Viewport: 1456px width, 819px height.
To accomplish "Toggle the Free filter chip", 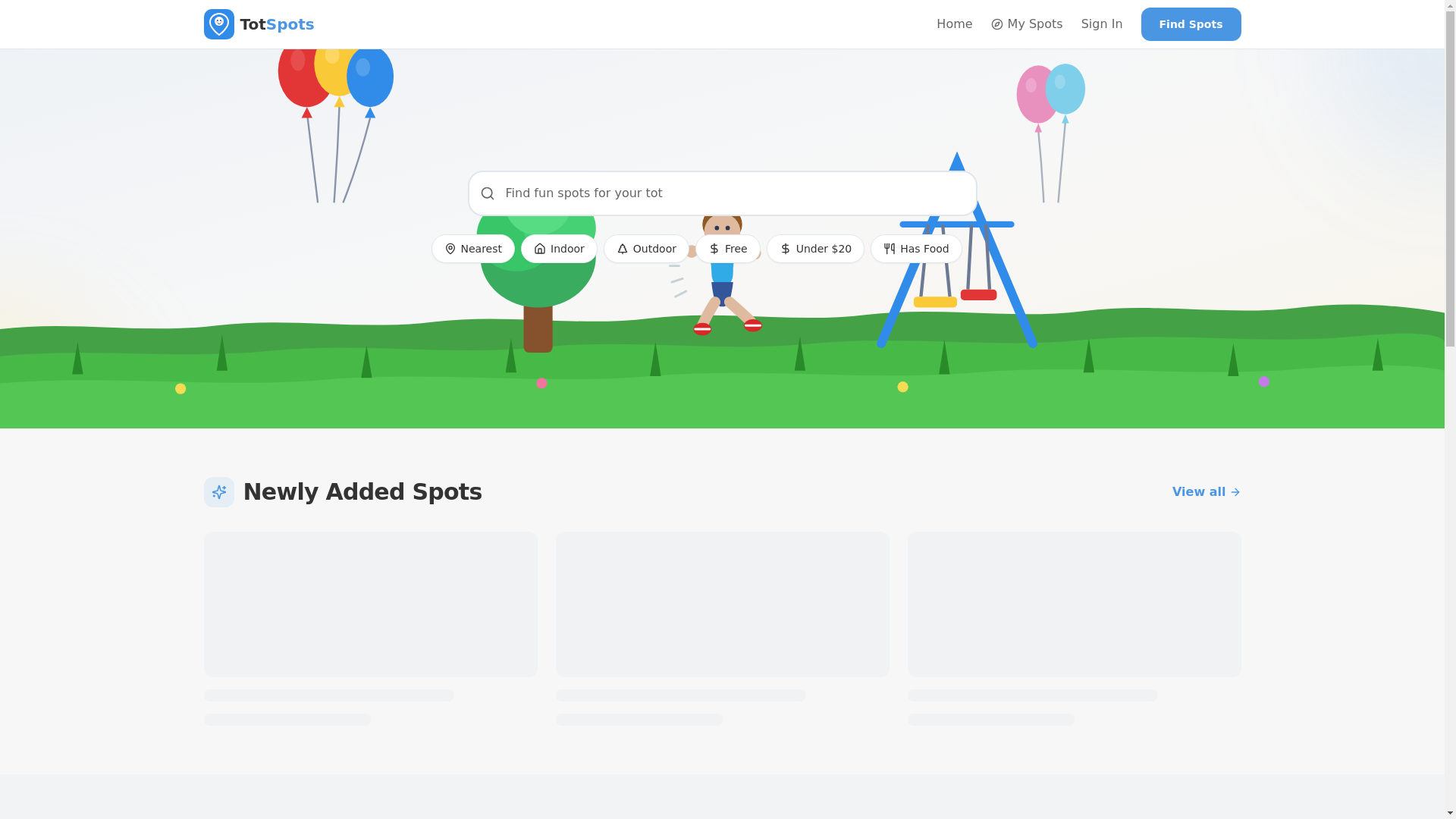I will (x=728, y=249).
